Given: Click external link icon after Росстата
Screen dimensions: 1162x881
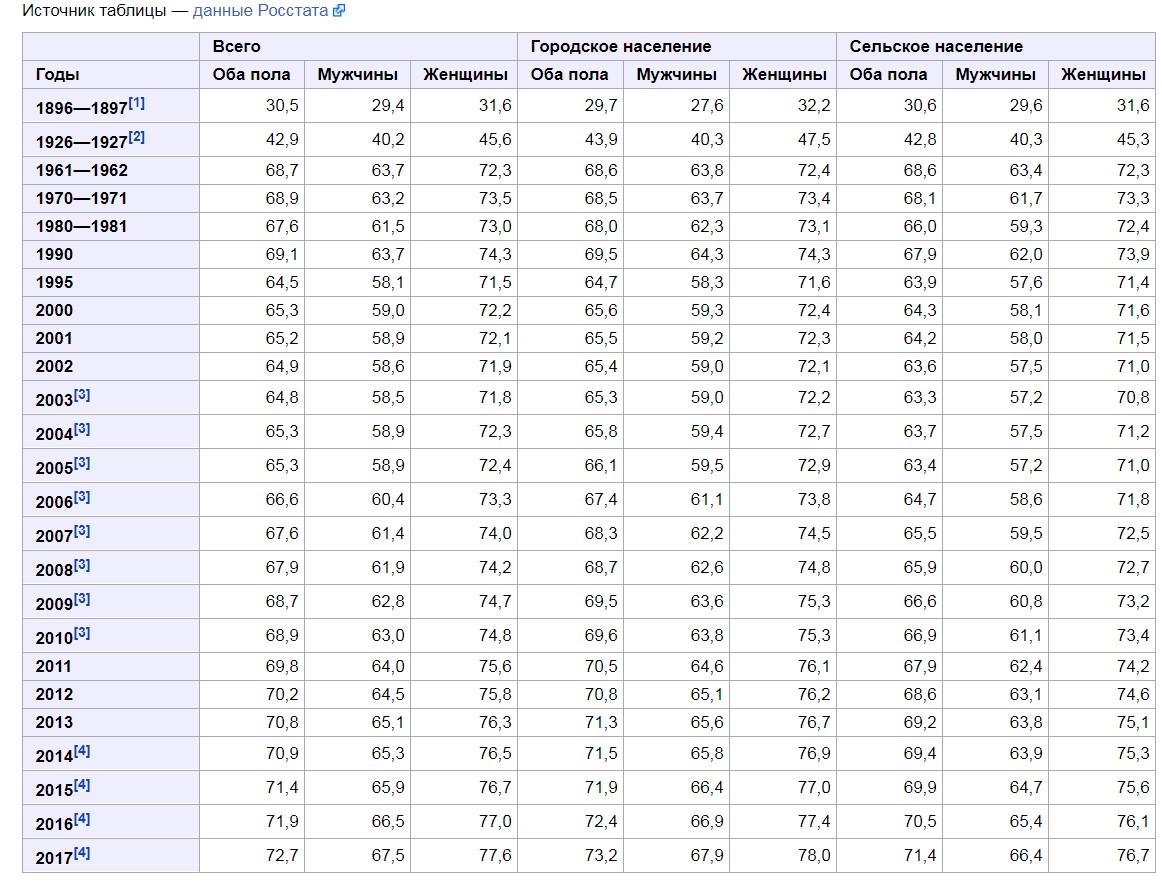Looking at the screenshot, I should pyautogui.click(x=339, y=11).
